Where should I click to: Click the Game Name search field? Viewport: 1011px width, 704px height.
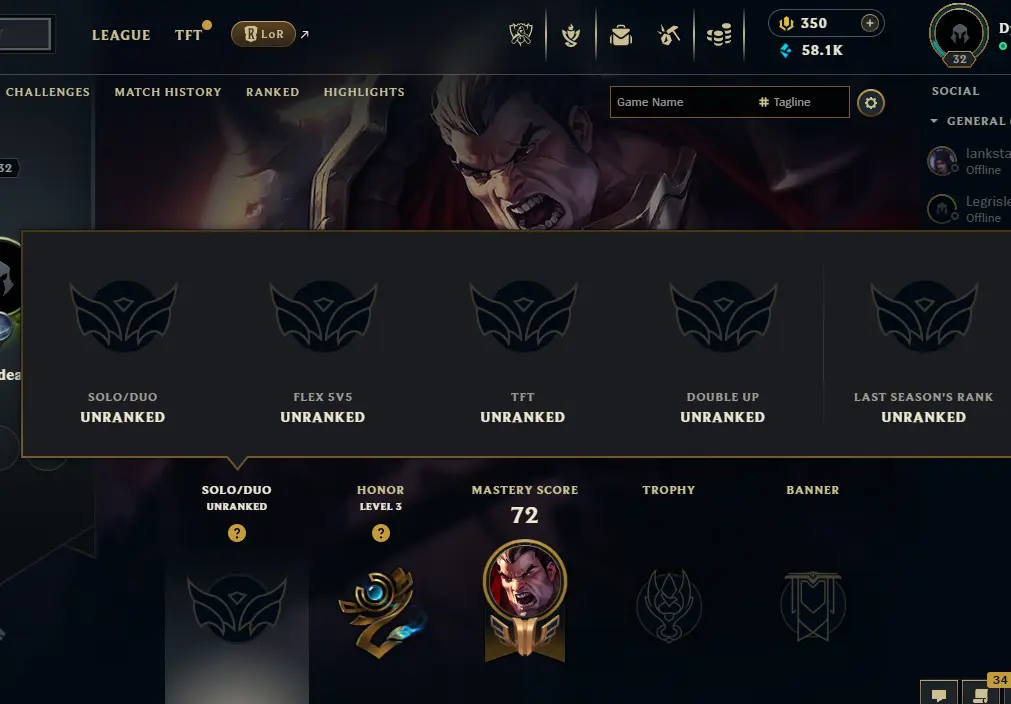coord(681,102)
